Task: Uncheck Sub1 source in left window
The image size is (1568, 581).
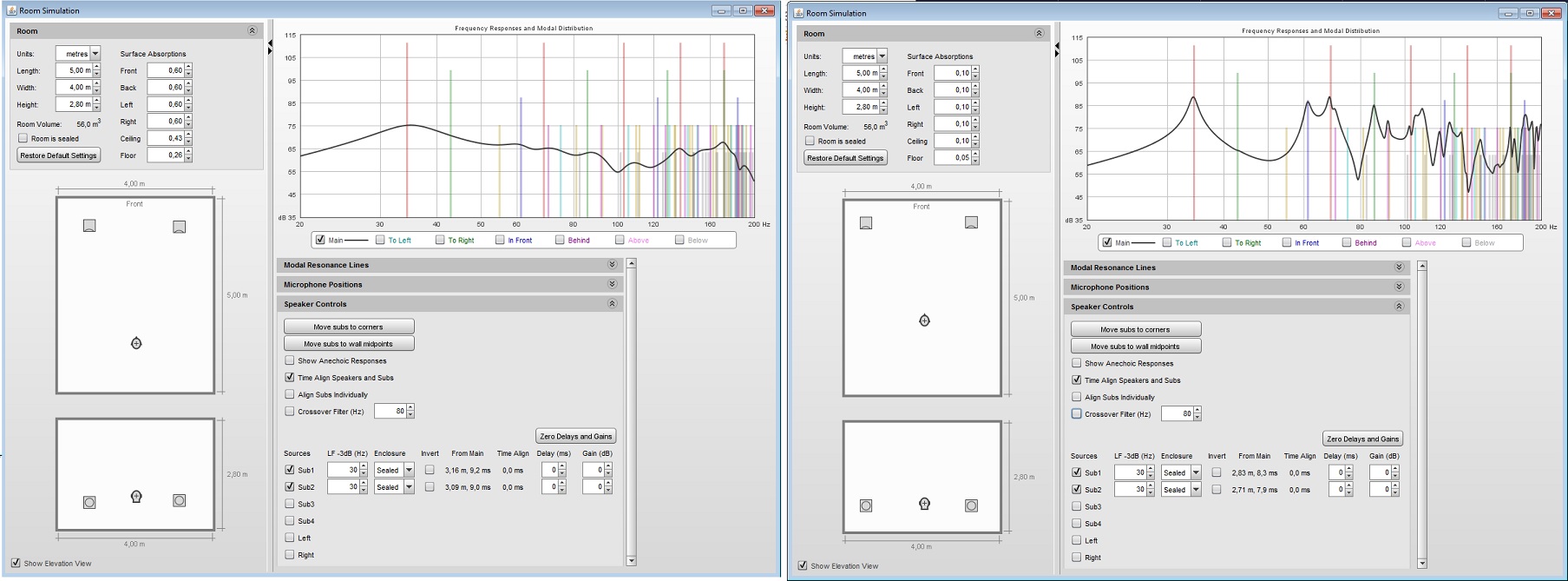Action: click(x=290, y=470)
